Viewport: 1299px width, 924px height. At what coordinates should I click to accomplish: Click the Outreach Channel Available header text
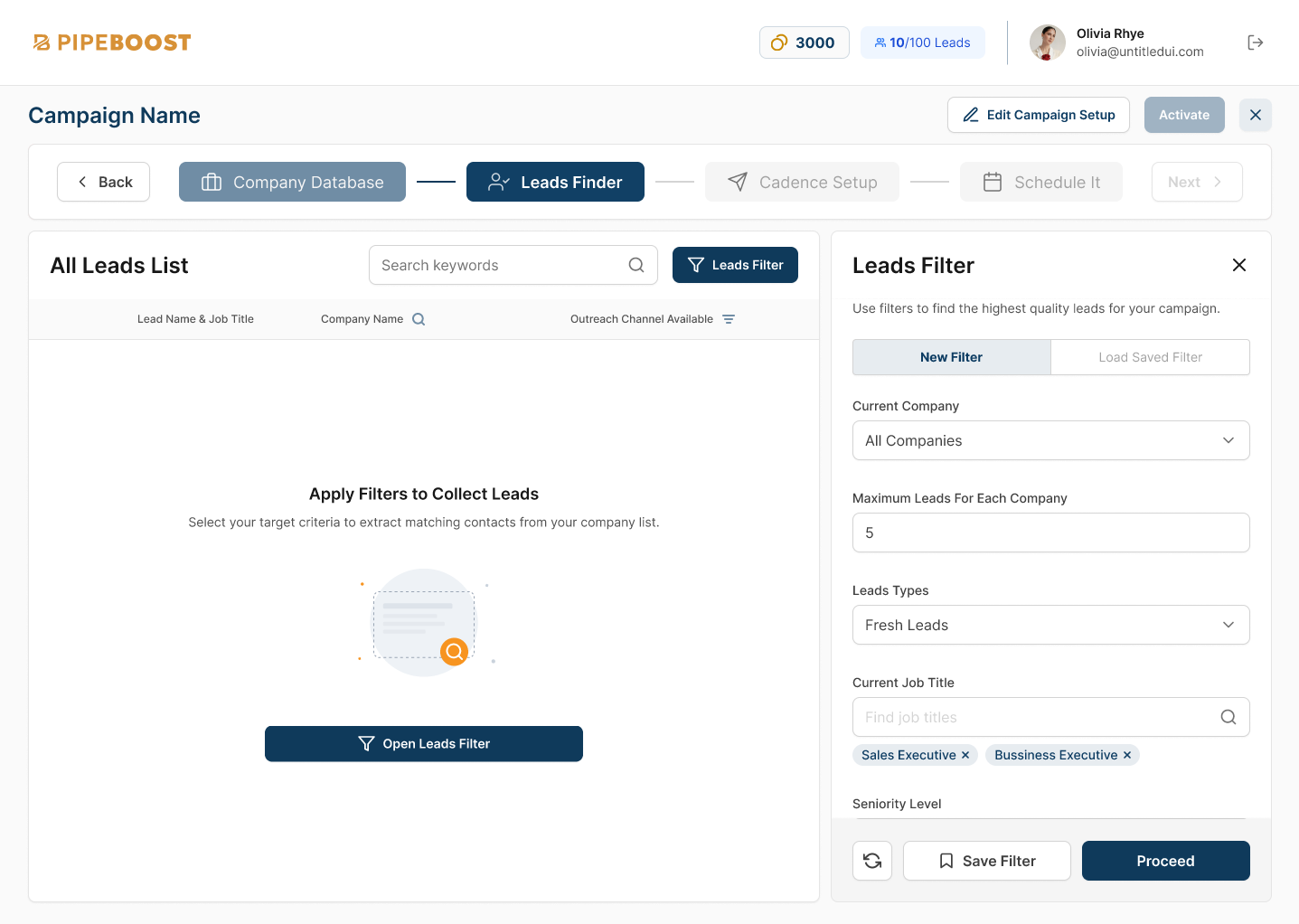click(x=642, y=319)
